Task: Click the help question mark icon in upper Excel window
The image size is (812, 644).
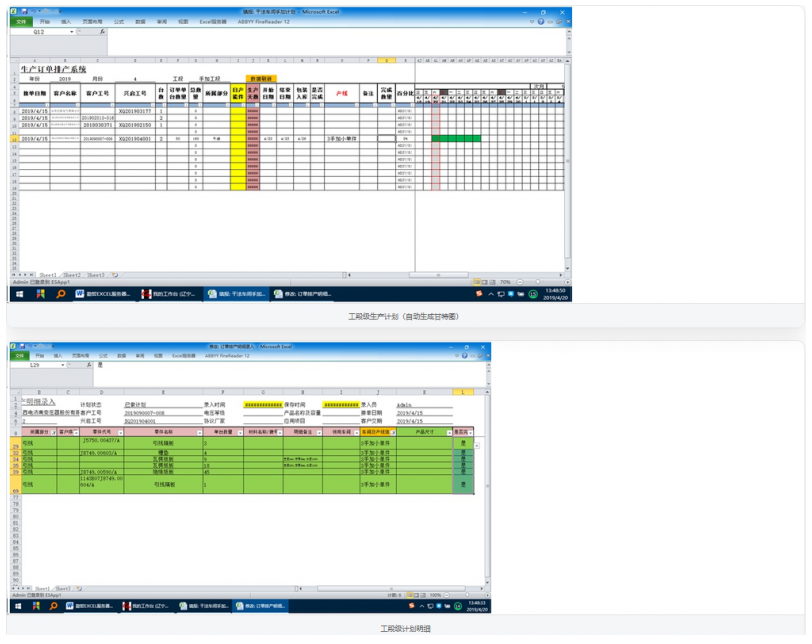Action: [x=541, y=22]
